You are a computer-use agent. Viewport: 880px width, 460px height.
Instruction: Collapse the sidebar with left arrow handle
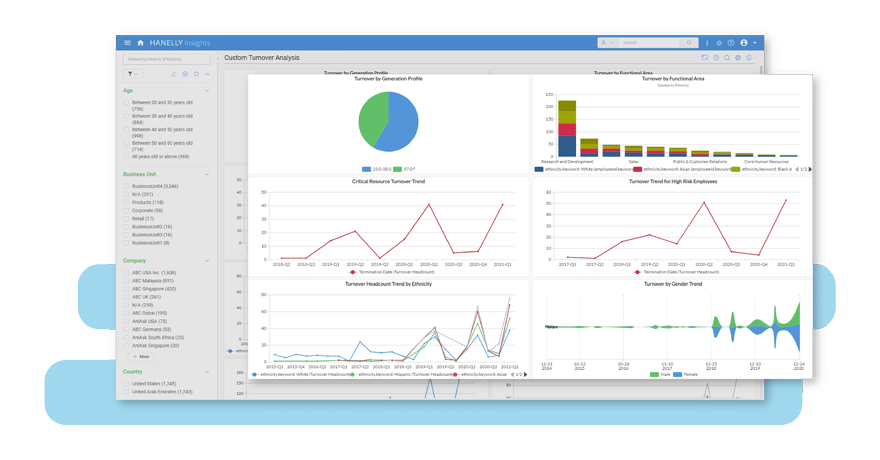click(218, 58)
